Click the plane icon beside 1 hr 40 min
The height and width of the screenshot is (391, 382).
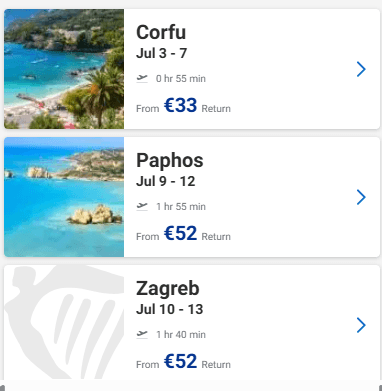[x=142, y=335]
